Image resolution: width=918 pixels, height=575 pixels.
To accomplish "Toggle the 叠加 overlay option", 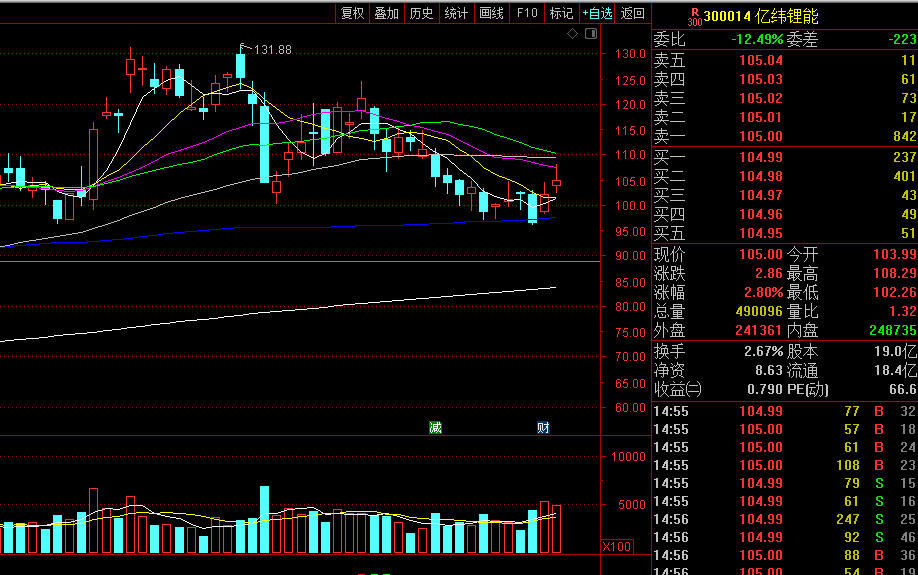I will (386, 13).
